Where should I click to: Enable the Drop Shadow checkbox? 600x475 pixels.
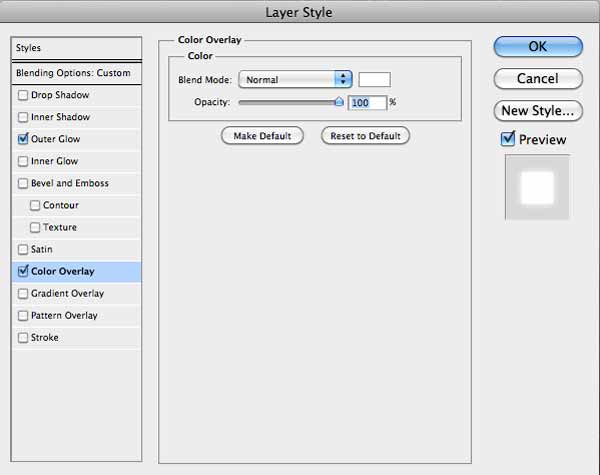pos(23,95)
